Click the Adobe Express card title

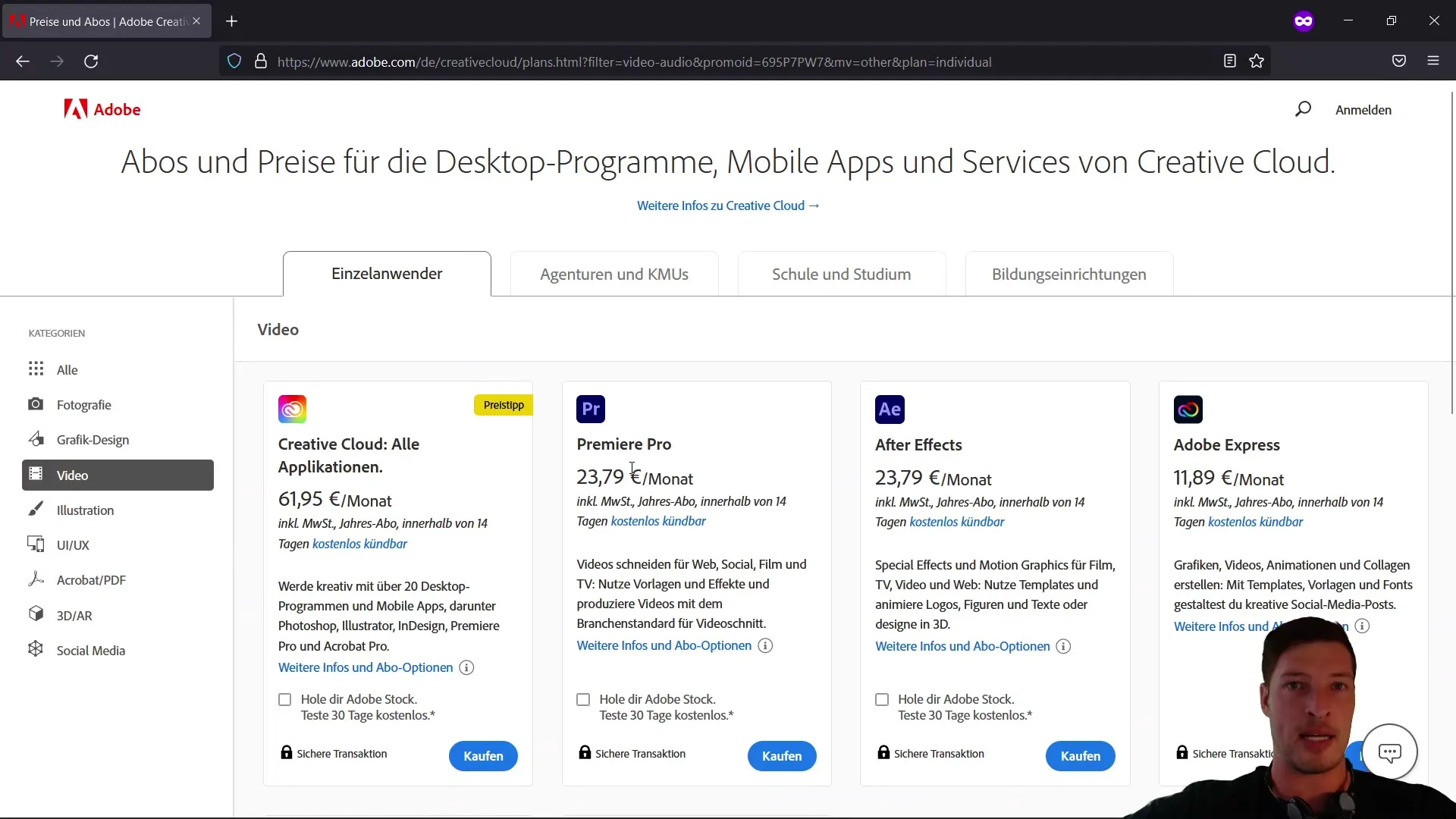pos(1227,444)
